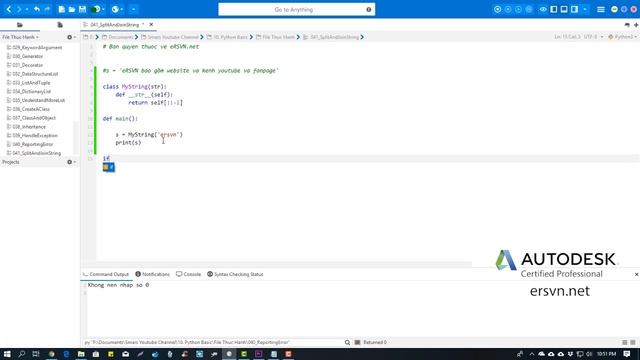This screenshot has height=360, width=640.
Task: Open the pane layout dropdown arrow
Action: [x=585, y=9]
